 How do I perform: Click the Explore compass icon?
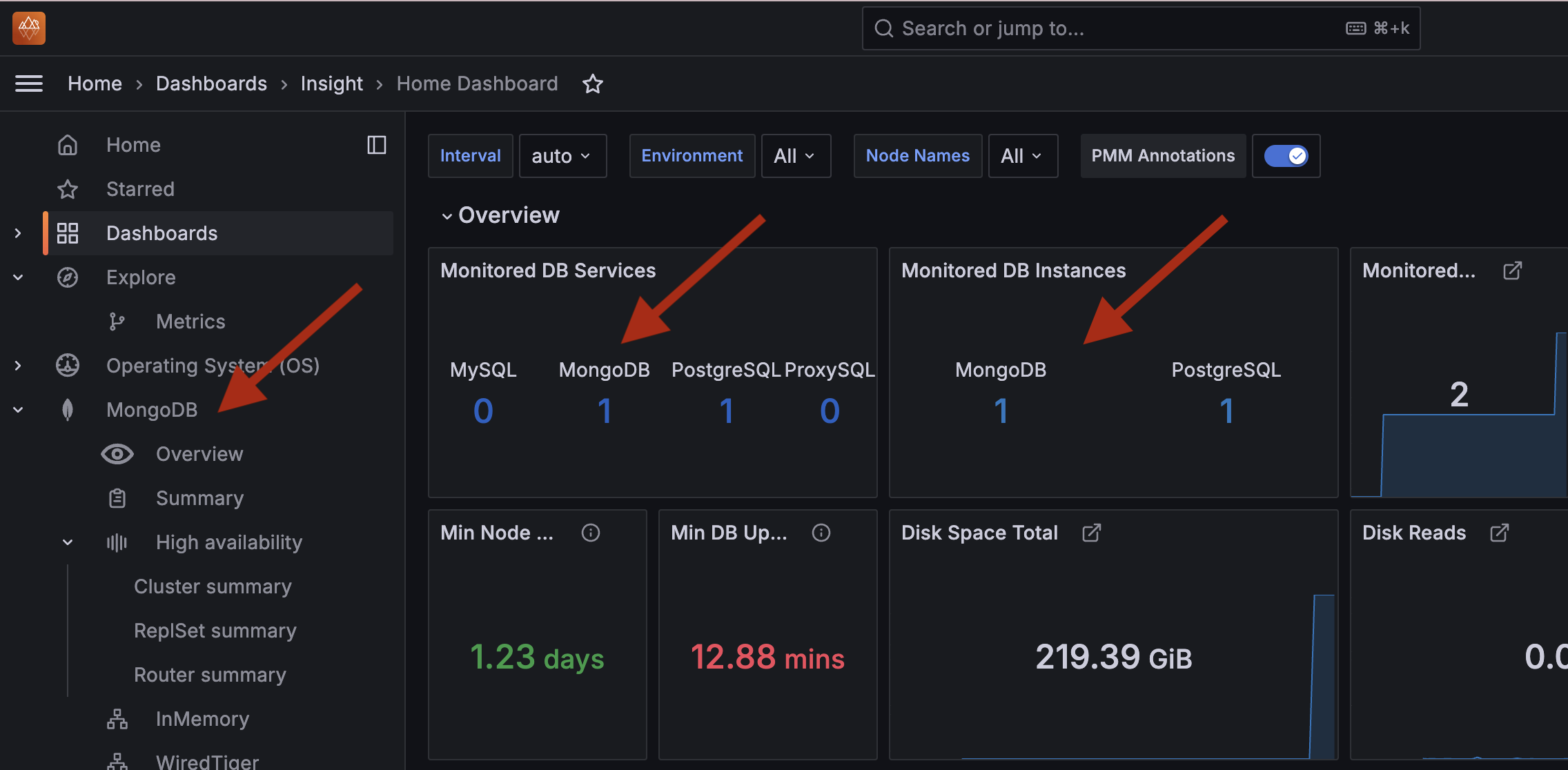tap(68, 277)
